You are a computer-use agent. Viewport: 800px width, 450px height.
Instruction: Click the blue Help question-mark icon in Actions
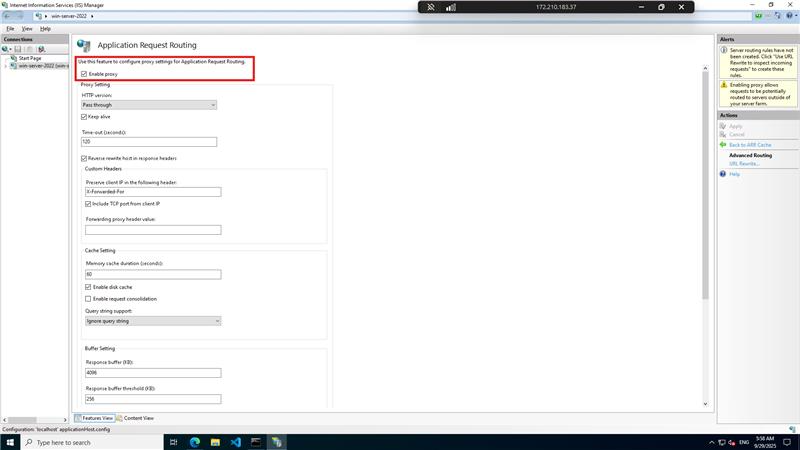(x=723, y=174)
